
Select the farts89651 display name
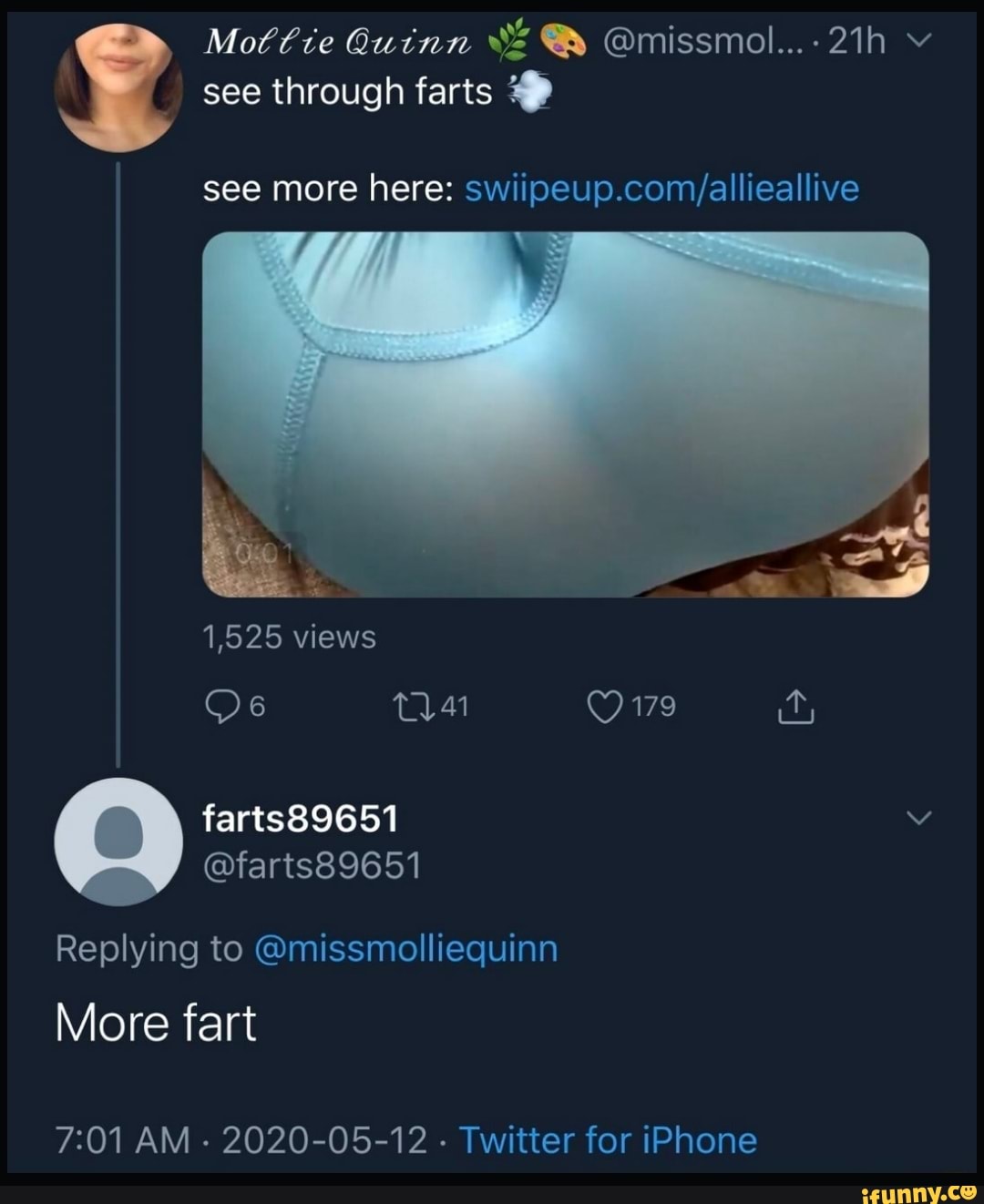[x=300, y=819]
